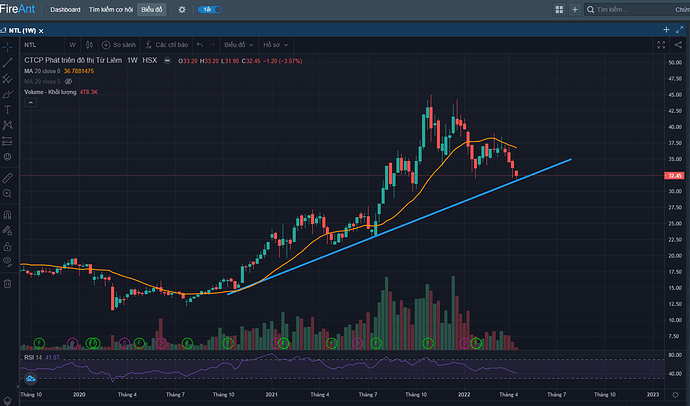Activate the ruler measure tool
This screenshot has width=690, height=406.
(5, 177)
